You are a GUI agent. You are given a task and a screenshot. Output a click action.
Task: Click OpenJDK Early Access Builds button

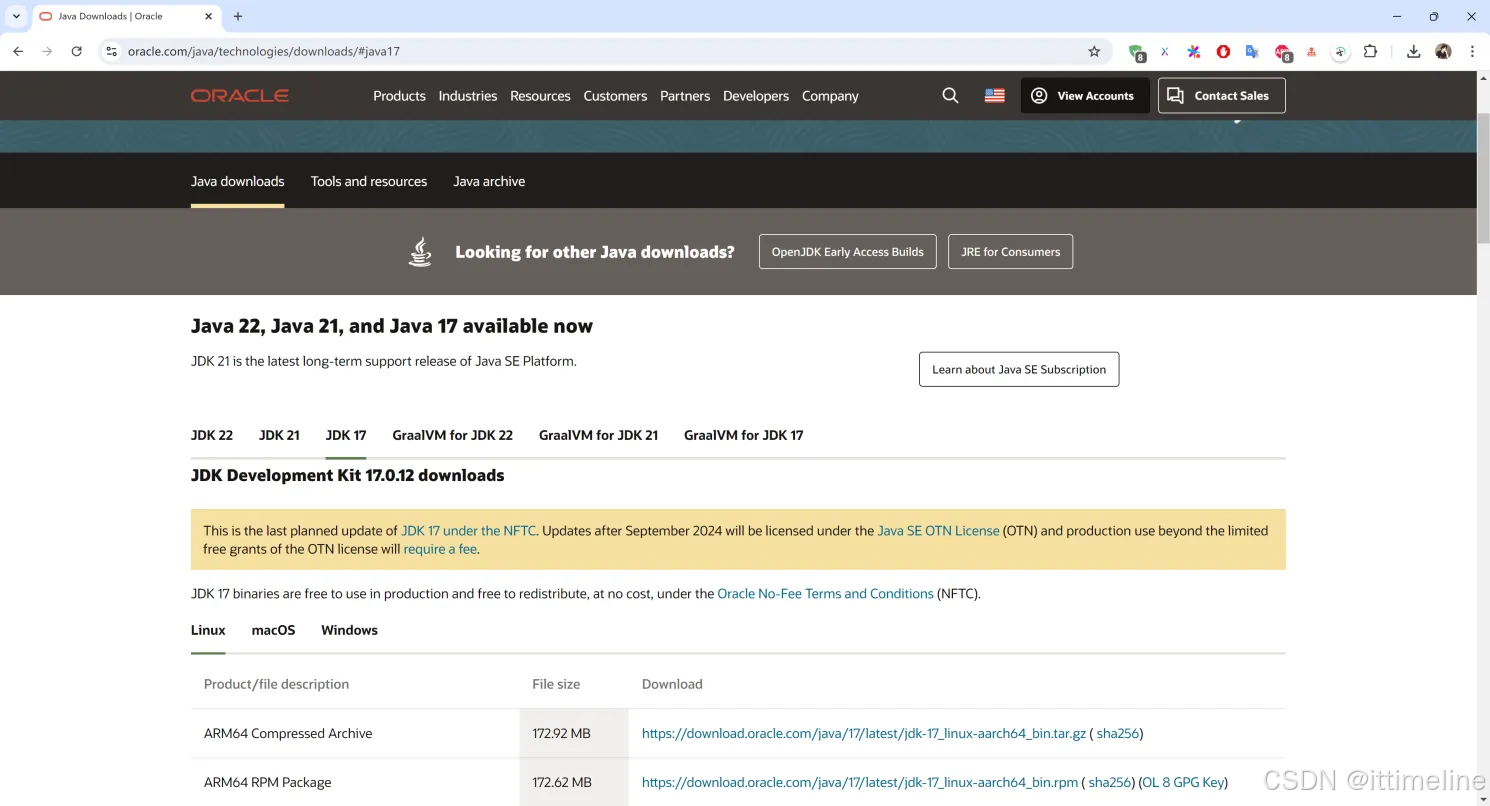848,252
